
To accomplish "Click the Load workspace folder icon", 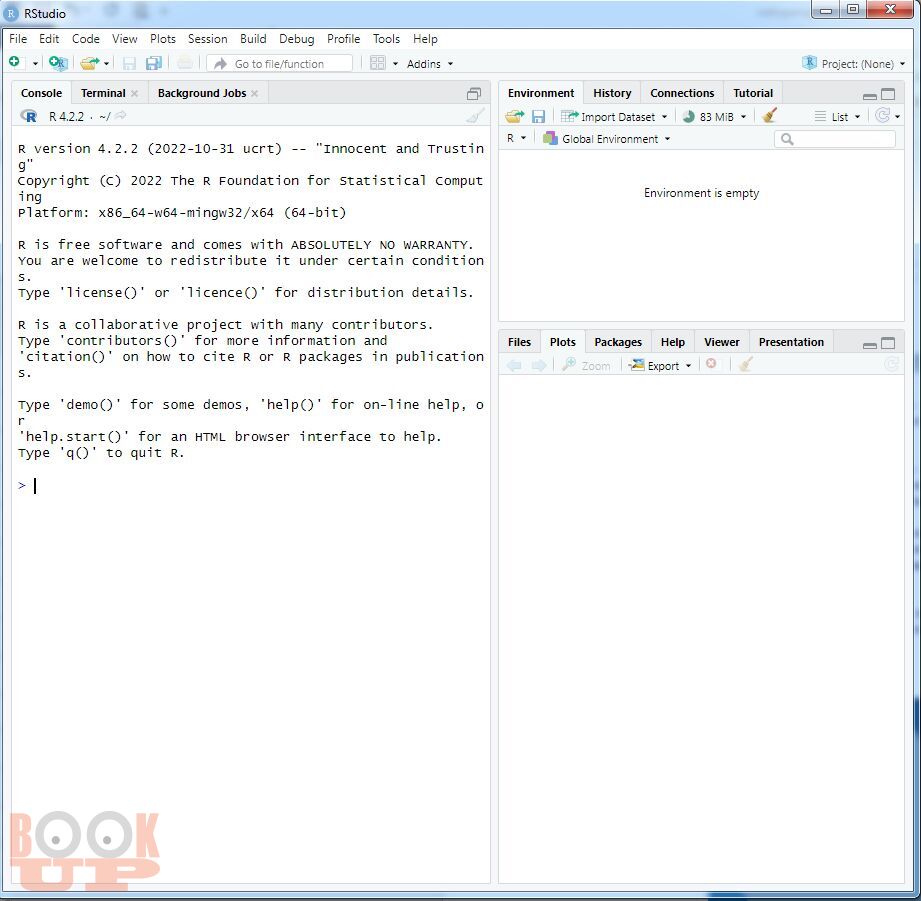I will [x=514, y=116].
